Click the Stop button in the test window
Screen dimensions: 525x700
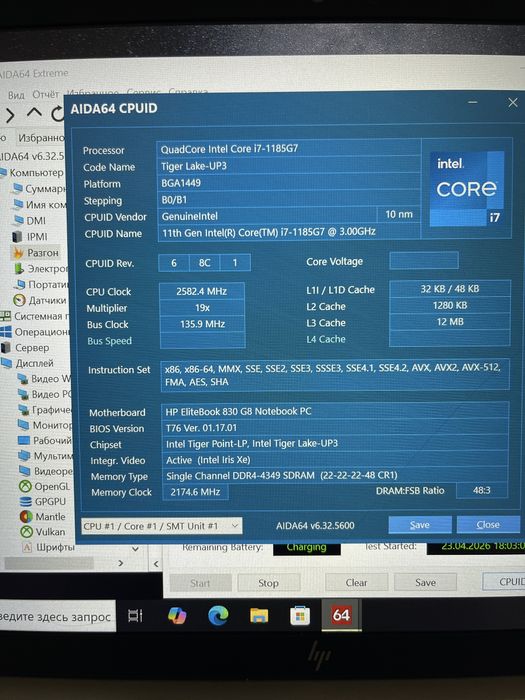268,583
